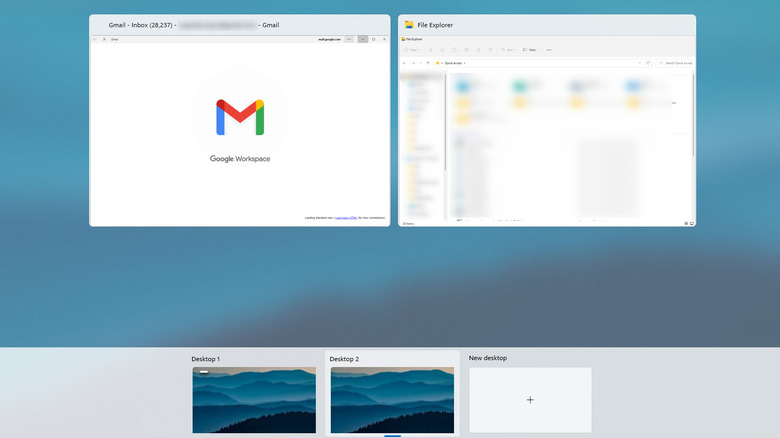Switch to the Gmail Inbox window thumbnail
The width and height of the screenshot is (780, 438).
[x=239, y=120]
